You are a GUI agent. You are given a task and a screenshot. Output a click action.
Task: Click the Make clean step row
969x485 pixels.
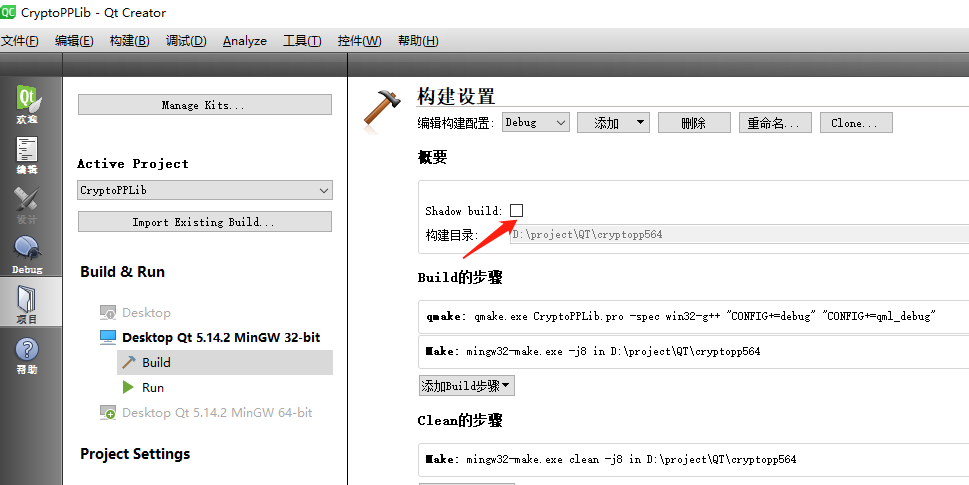(x=693, y=460)
